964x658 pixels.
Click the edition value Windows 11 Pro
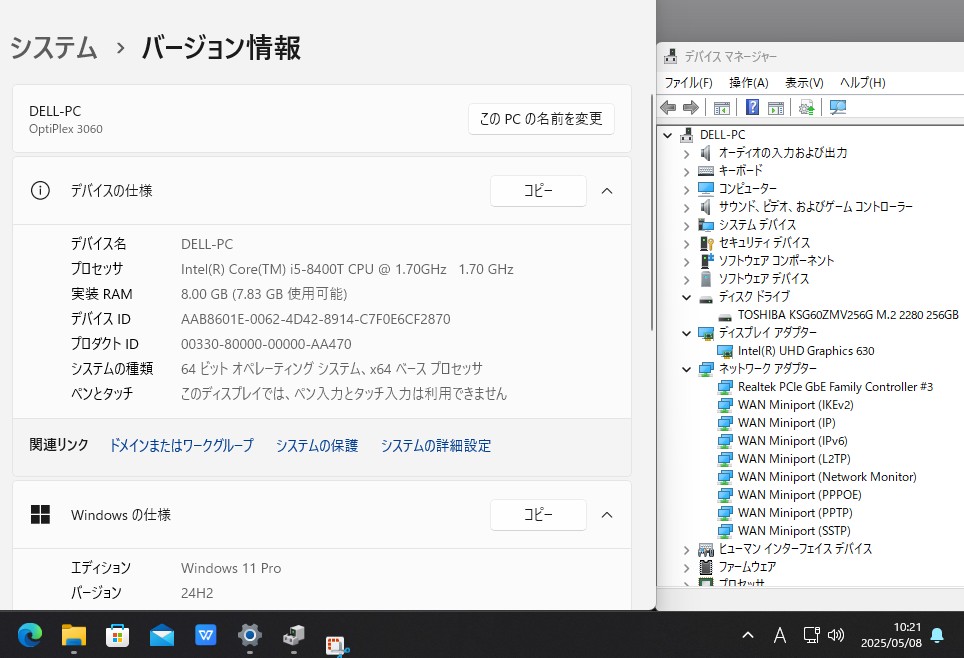coord(231,568)
